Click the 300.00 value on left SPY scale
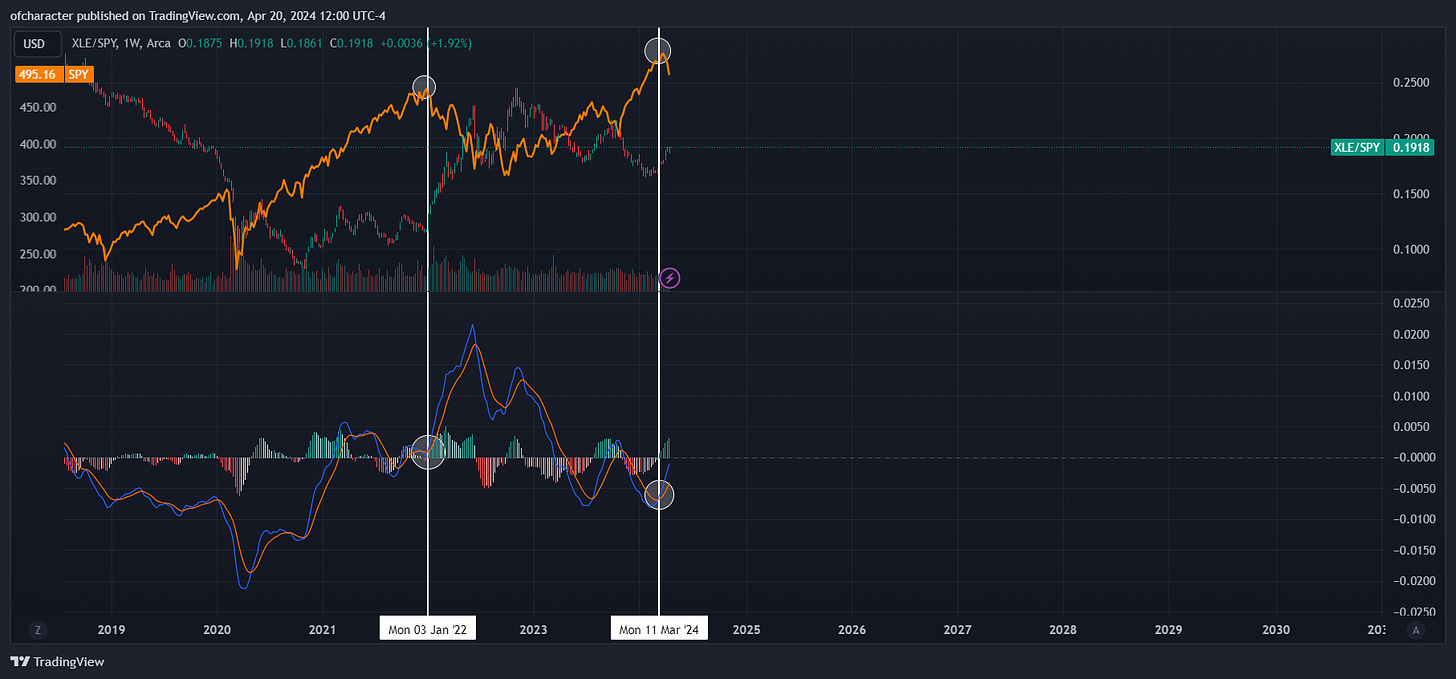The width and height of the screenshot is (1456, 679). 39,218
